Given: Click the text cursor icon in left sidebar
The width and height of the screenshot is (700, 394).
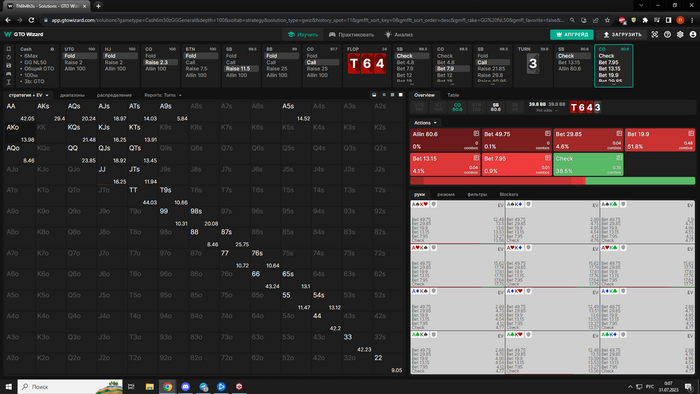Looking at the screenshot, I should 8,82.
